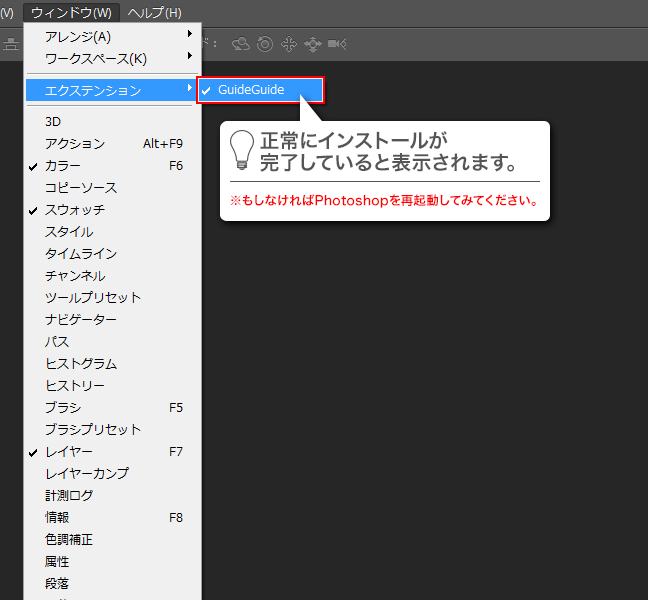Click the align icon at toolbar left edge
This screenshot has height=600, width=648.
coord(10,44)
